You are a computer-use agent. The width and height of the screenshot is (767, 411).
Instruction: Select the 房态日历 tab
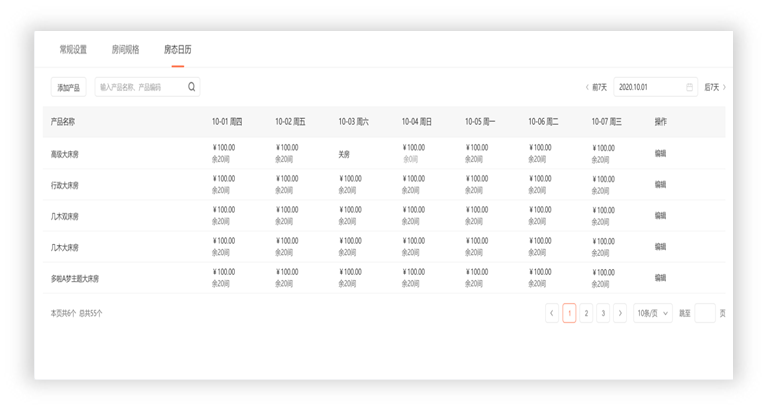point(177,49)
